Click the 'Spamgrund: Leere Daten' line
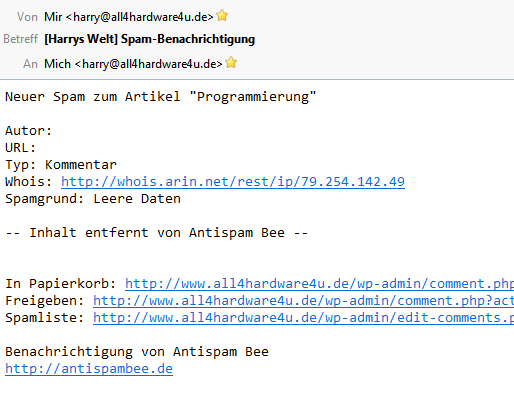The image size is (514, 402). [x=93, y=199]
